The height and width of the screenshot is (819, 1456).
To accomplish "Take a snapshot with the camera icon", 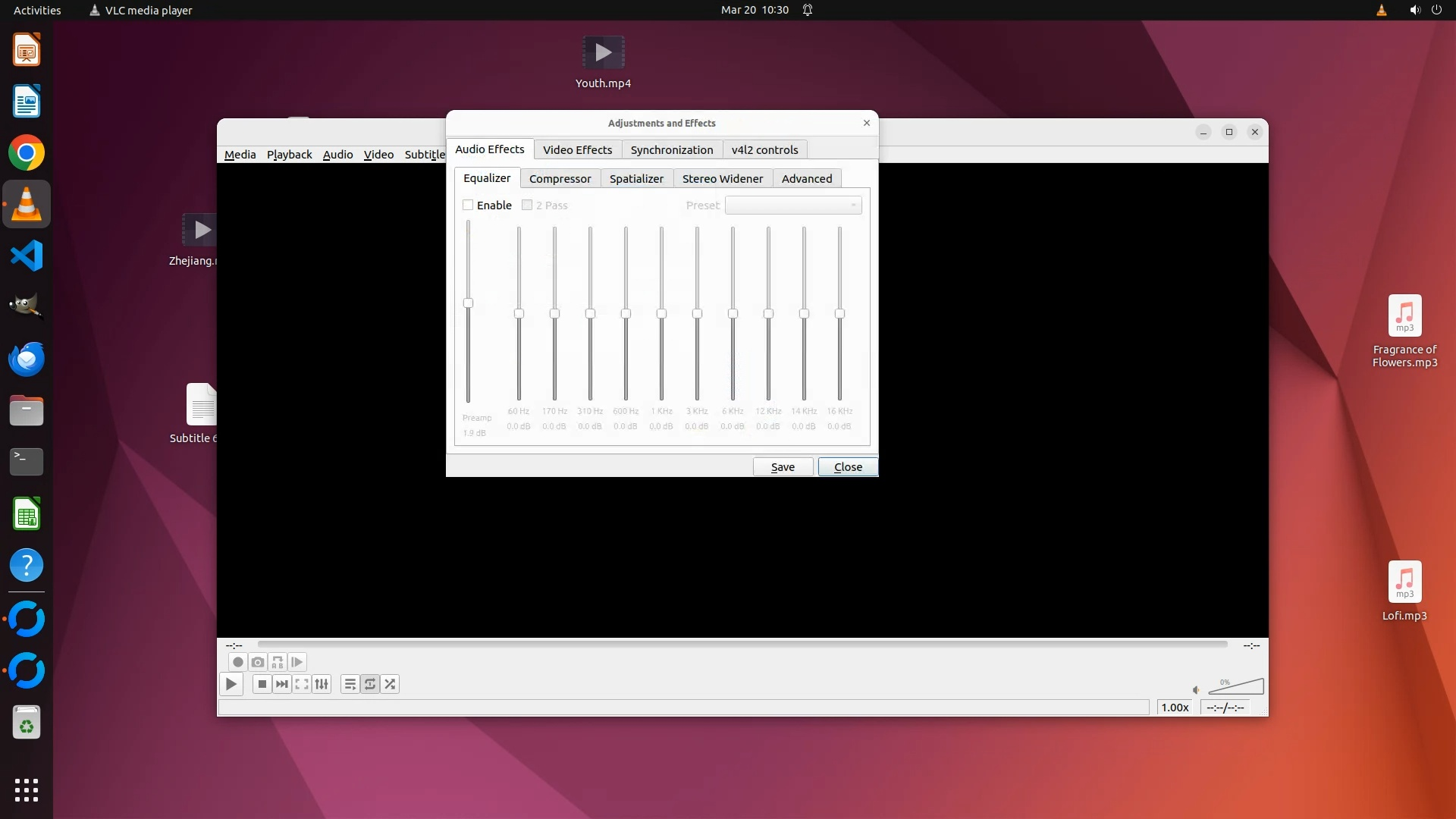I will [258, 662].
